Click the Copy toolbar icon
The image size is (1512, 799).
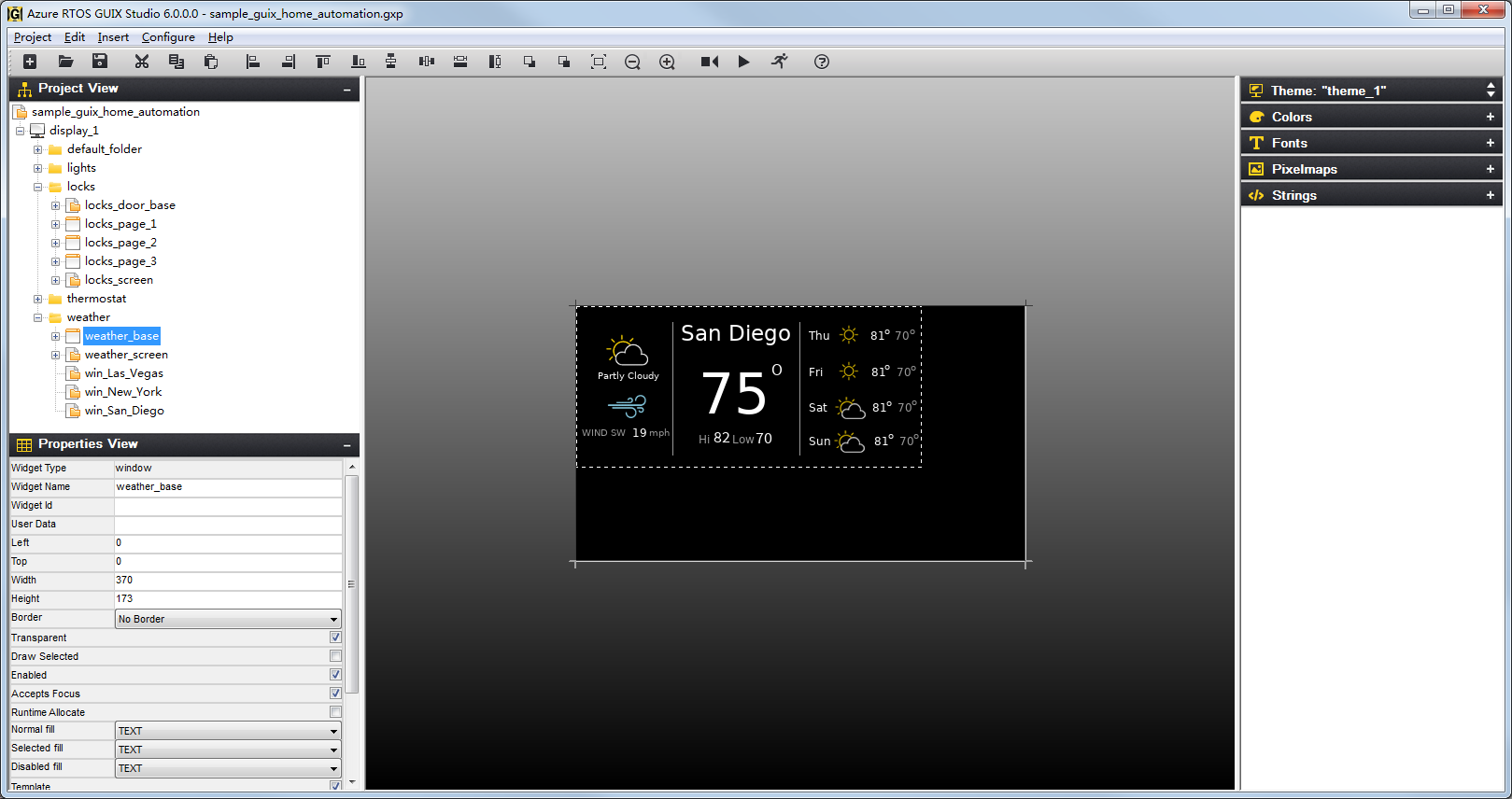pos(176,62)
